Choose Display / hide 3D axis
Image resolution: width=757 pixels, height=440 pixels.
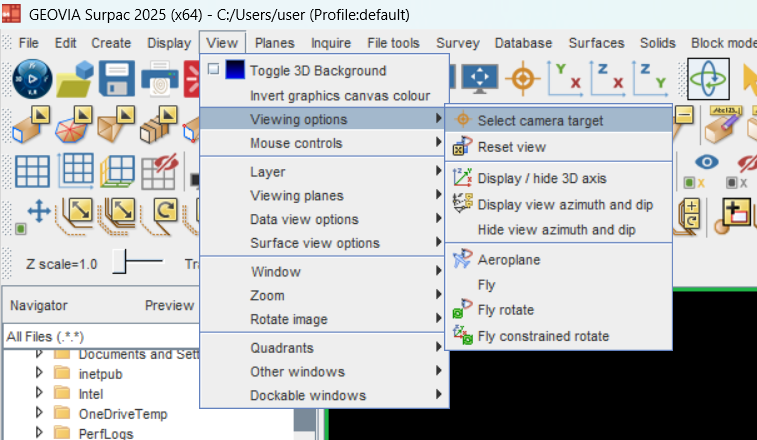[559, 178]
